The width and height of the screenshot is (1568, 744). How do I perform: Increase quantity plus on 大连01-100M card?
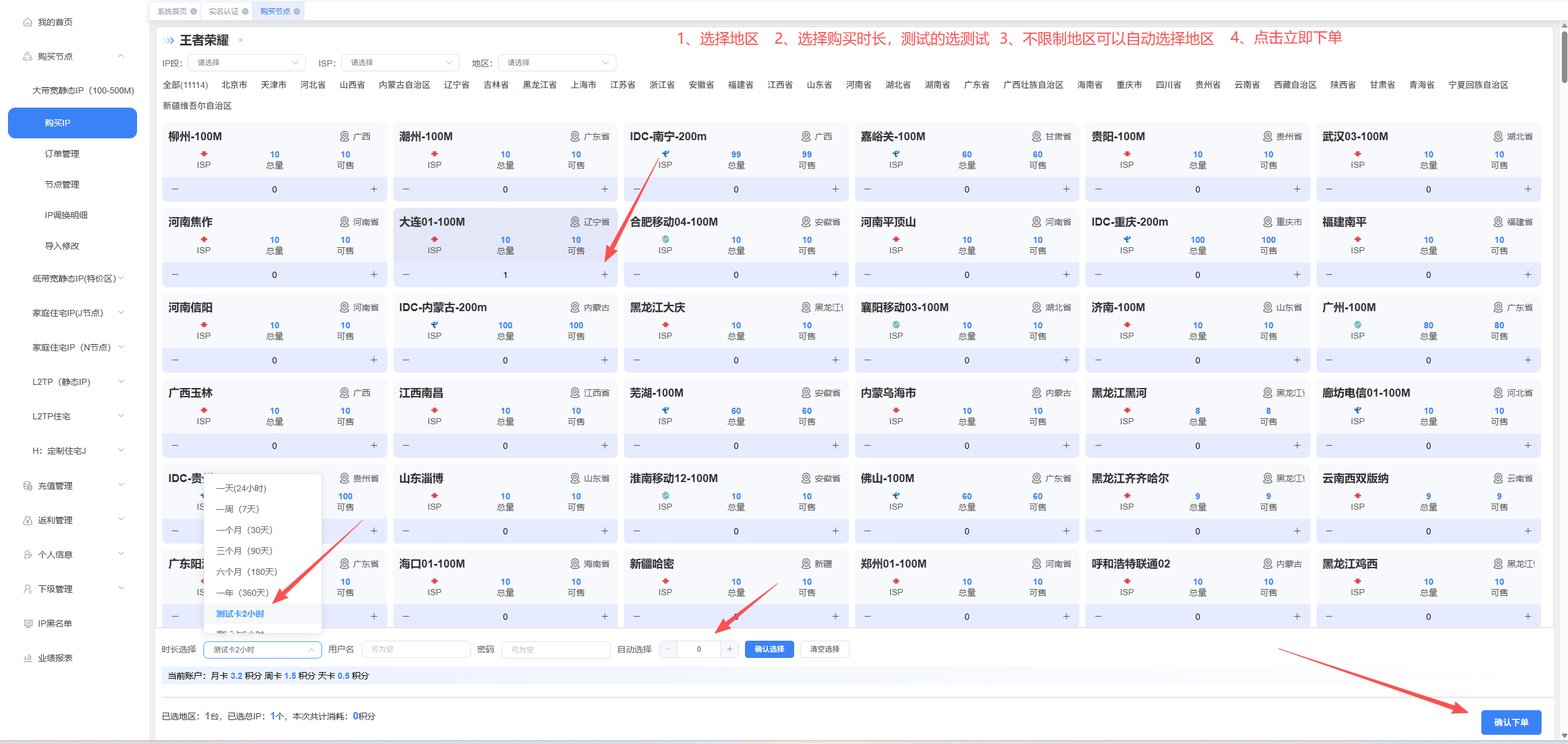[605, 275]
